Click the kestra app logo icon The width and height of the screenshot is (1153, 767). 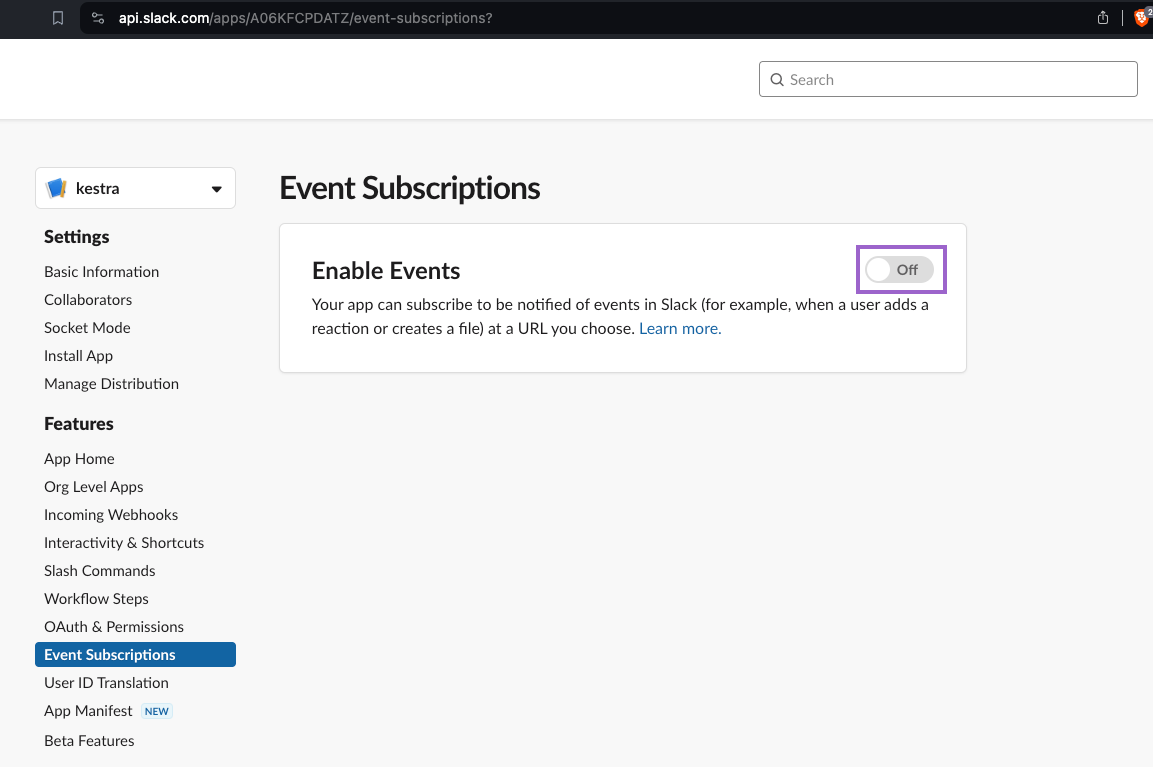(x=57, y=188)
